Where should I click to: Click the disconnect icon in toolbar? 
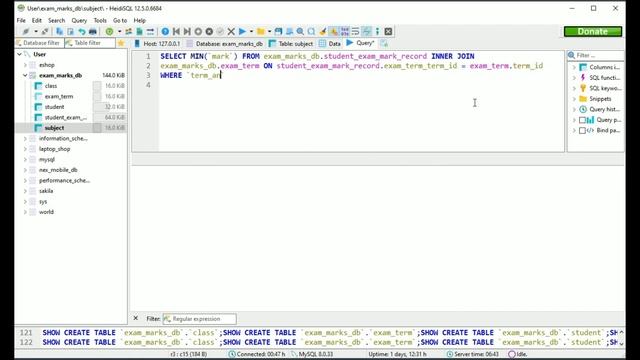[45, 31]
